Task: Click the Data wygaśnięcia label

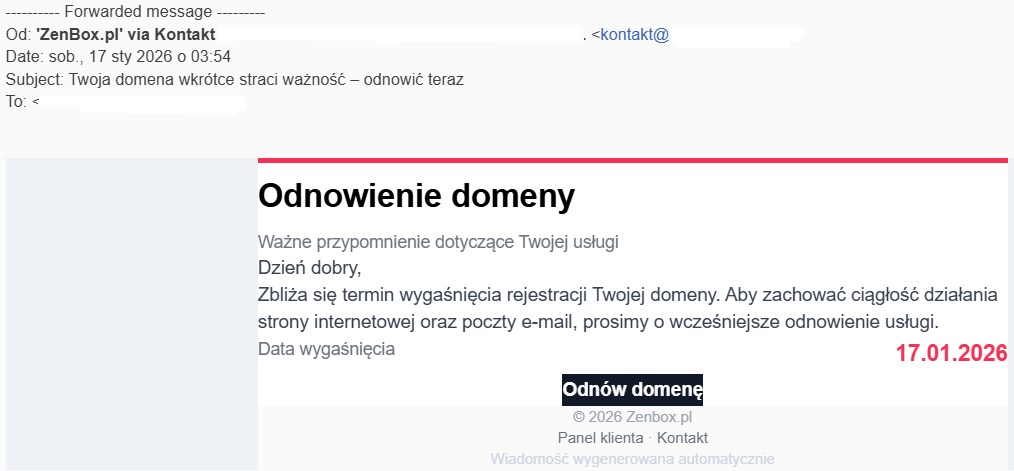Action: [326, 349]
